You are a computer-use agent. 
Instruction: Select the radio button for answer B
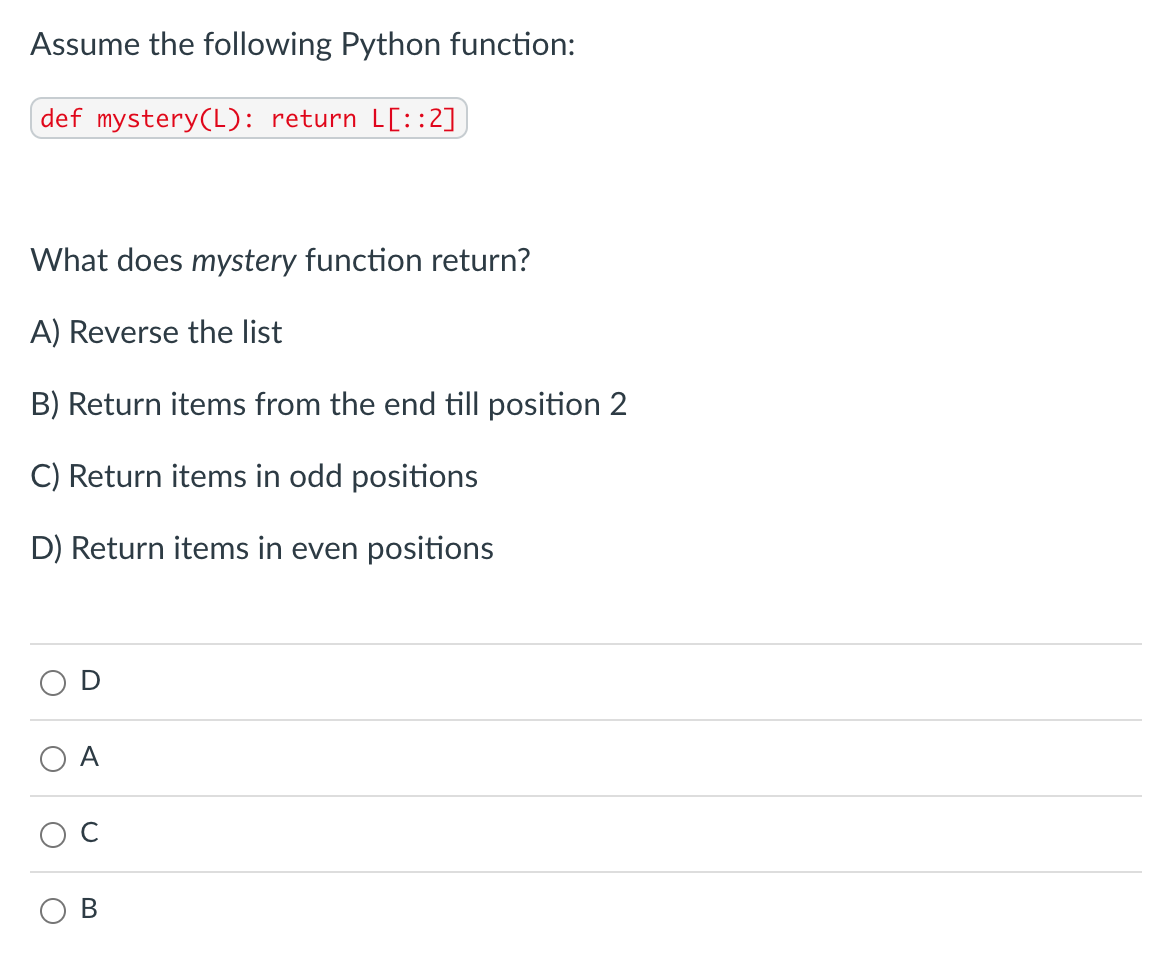(x=53, y=911)
